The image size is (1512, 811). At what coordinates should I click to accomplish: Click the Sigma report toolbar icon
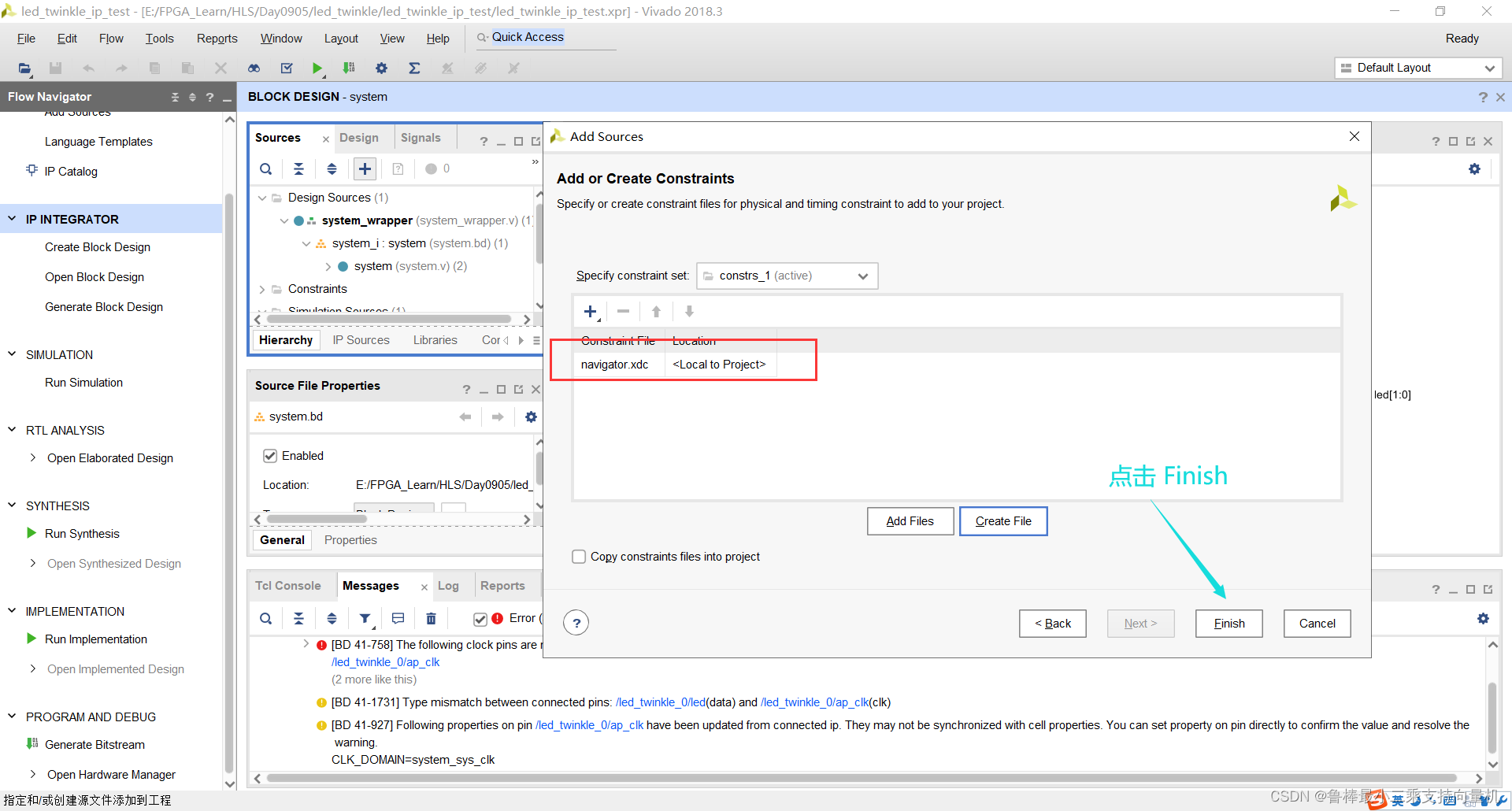tap(414, 69)
